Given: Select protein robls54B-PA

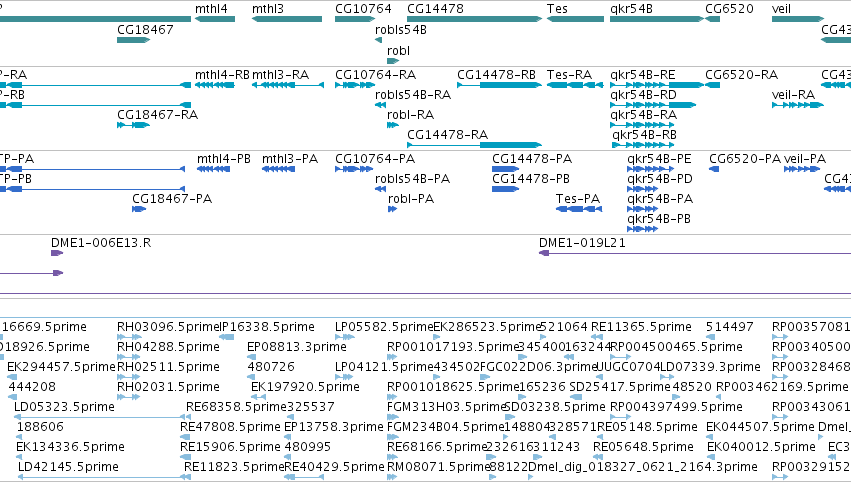Looking at the screenshot, I should pos(412,179).
